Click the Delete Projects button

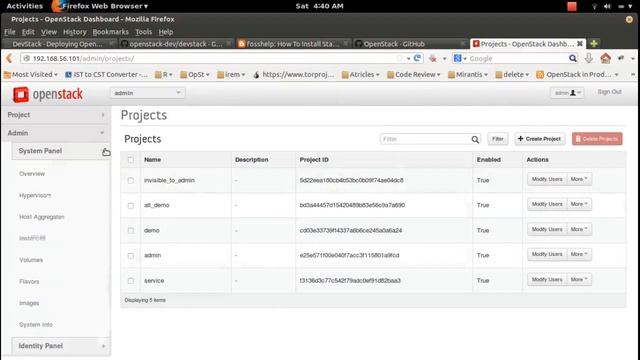click(x=597, y=139)
